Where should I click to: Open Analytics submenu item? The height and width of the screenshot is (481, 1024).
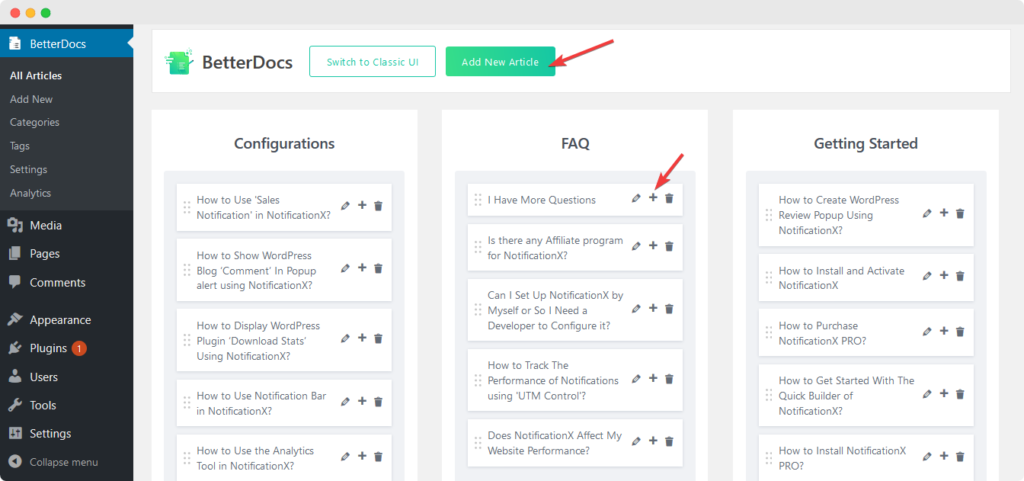[31, 193]
